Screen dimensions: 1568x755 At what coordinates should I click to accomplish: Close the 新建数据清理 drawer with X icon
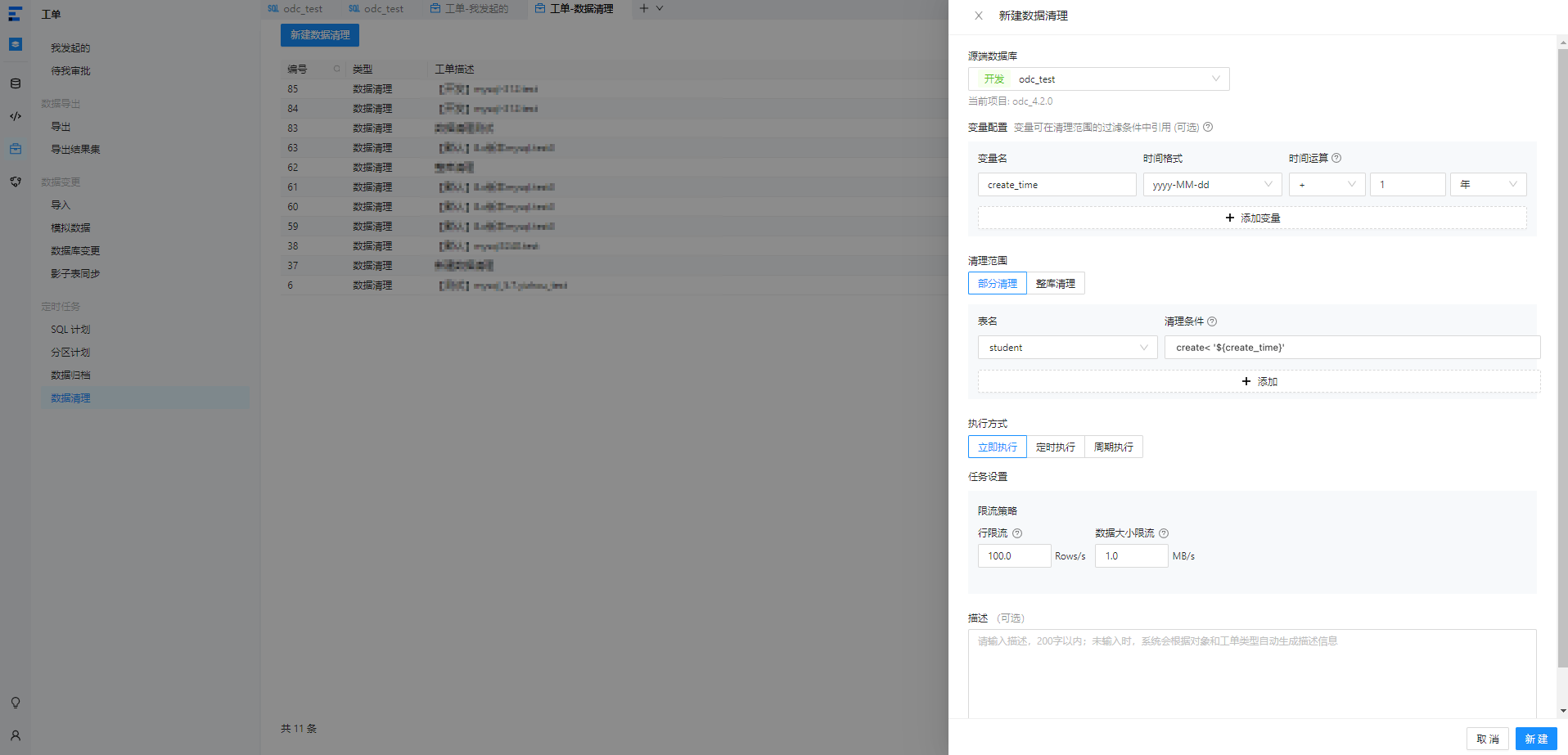pos(978,16)
